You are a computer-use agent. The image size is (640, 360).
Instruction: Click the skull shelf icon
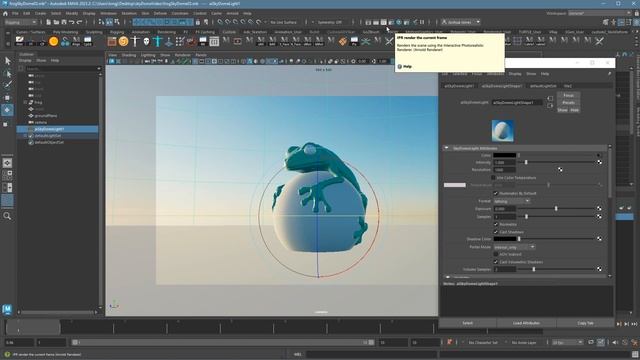[146, 41]
